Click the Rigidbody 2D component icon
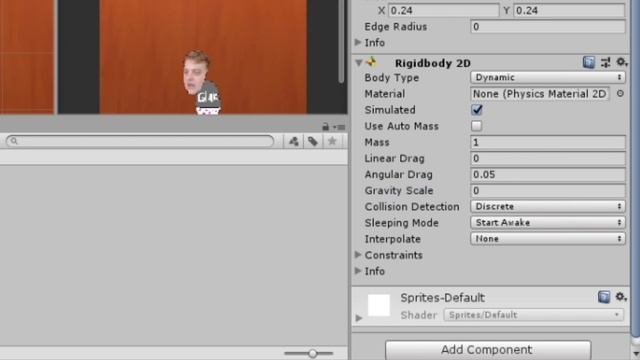 coord(371,62)
